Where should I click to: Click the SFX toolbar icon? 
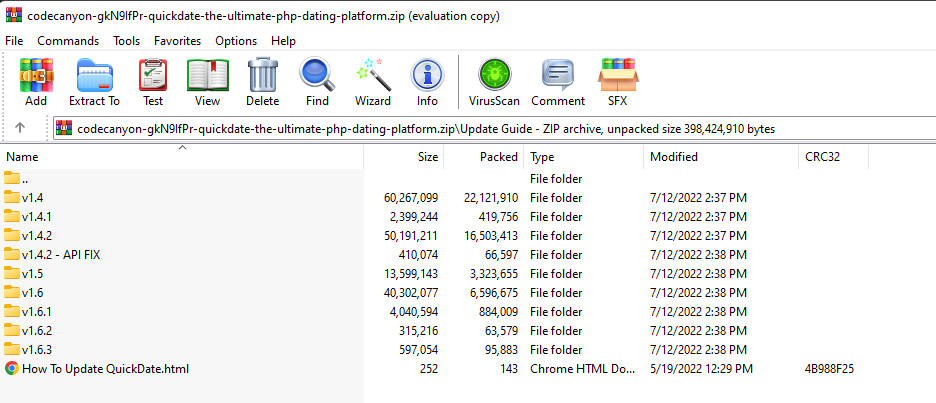coord(618,75)
